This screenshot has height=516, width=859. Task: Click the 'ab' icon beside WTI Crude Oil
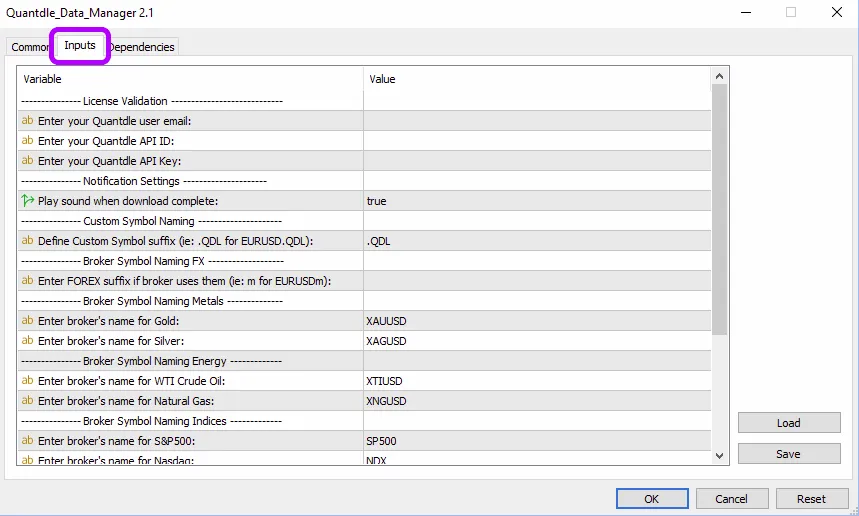[27, 381]
